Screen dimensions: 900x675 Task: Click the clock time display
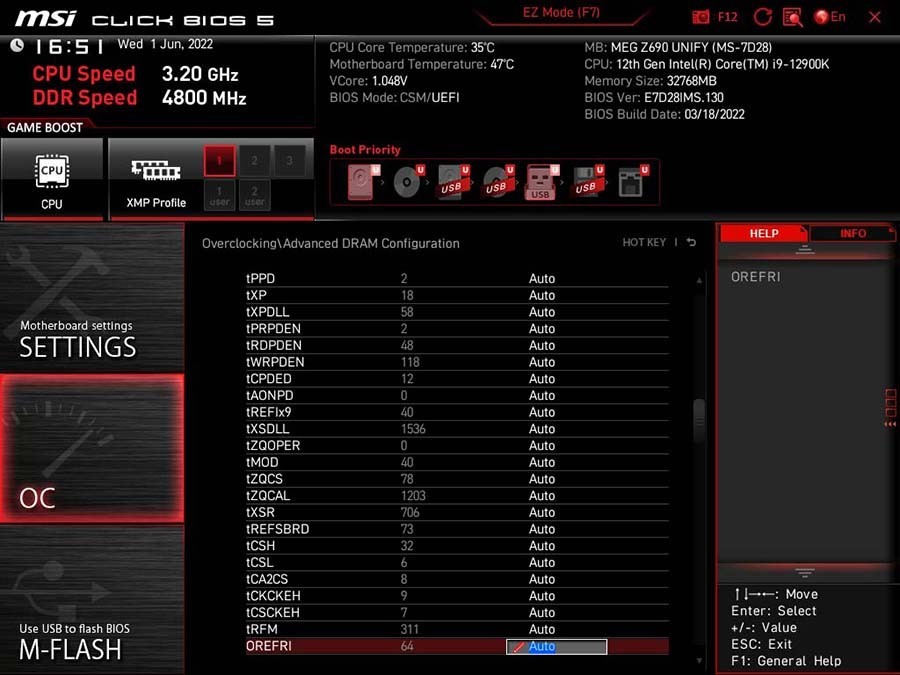click(x=69, y=46)
